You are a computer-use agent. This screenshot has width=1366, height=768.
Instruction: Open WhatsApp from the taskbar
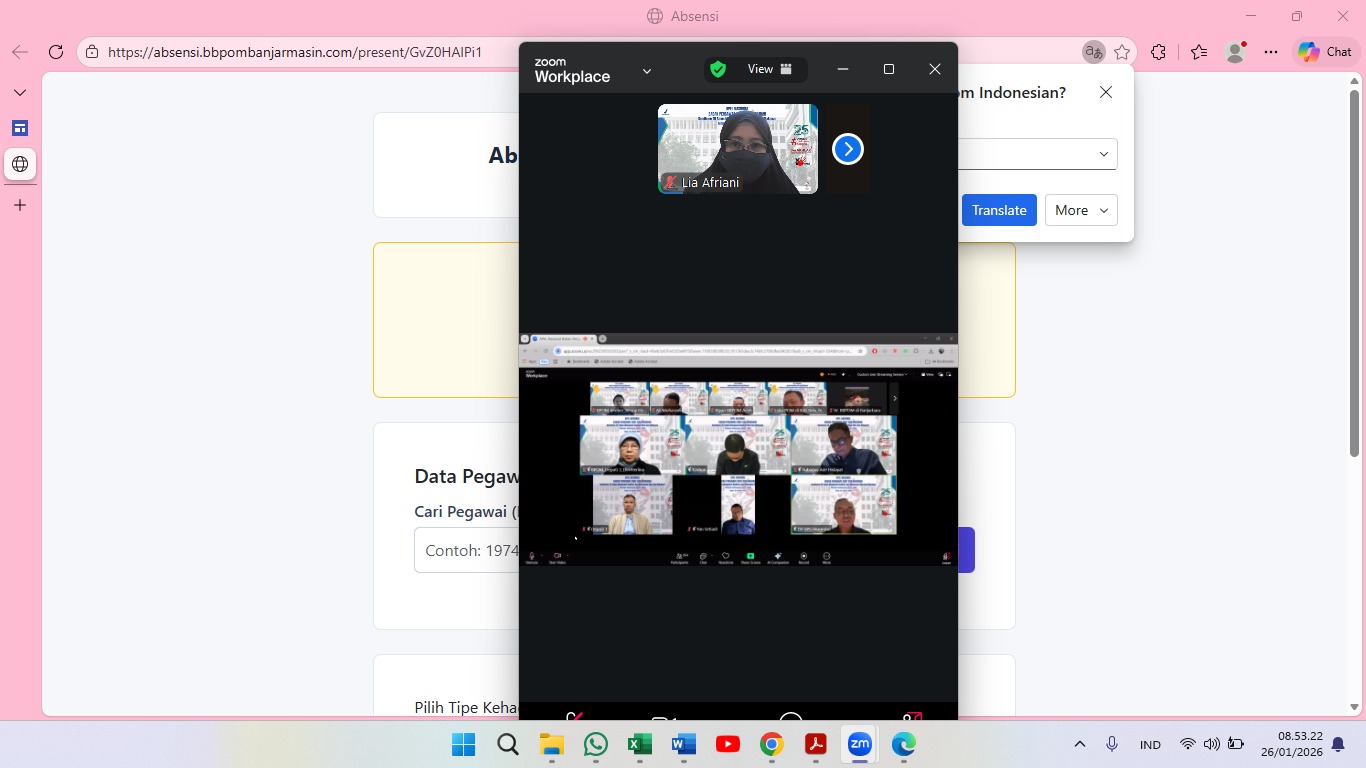[x=596, y=744]
